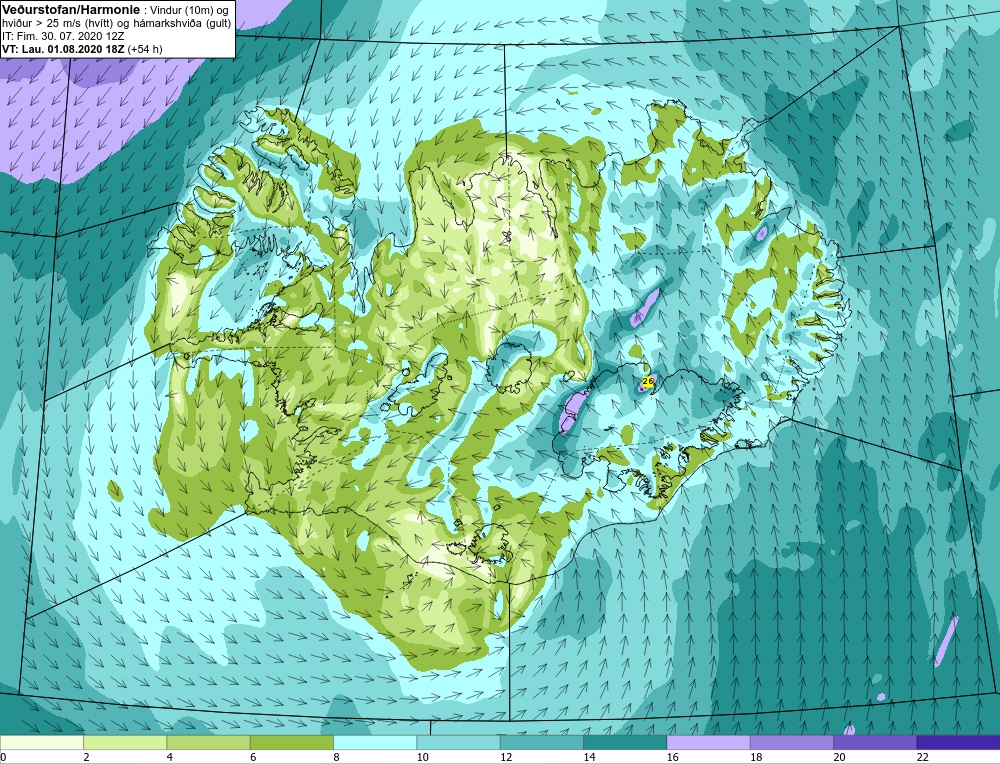The width and height of the screenshot is (1000, 764).
Task: Select the 6–8 m/s olive green swatch
Action: coord(291,743)
